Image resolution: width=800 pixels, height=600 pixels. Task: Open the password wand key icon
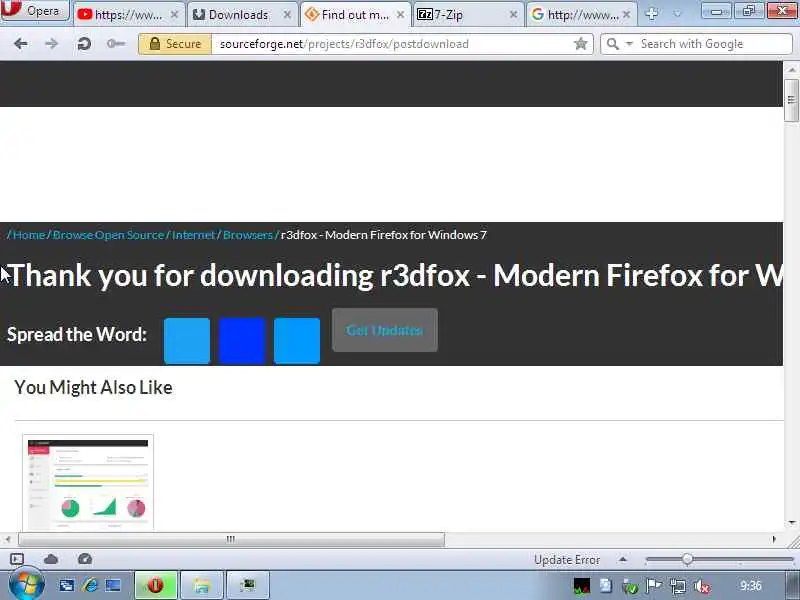116,44
